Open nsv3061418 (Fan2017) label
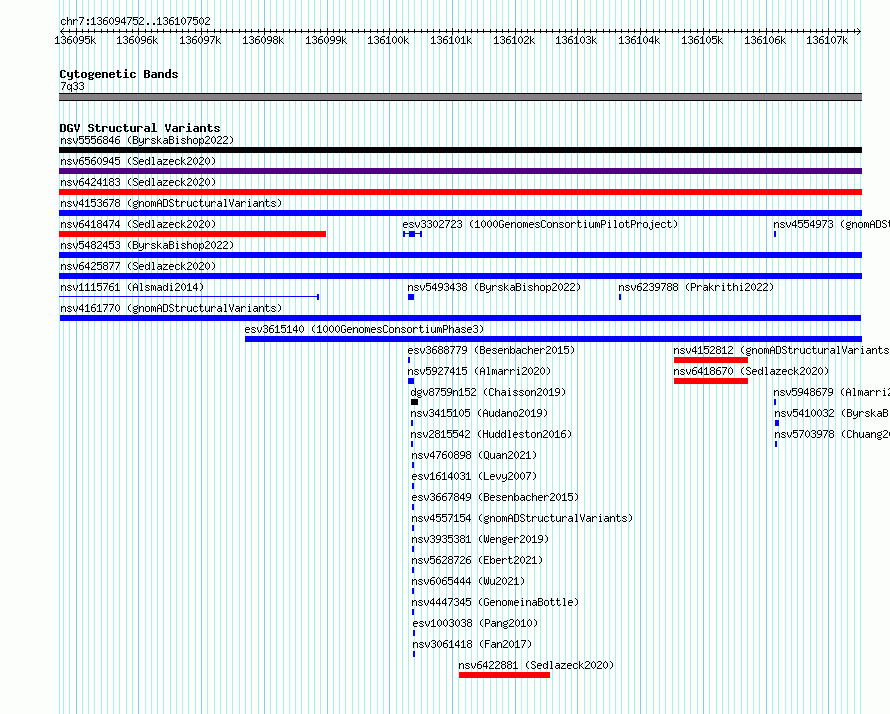The width and height of the screenshot is (890, 714). 472,644
